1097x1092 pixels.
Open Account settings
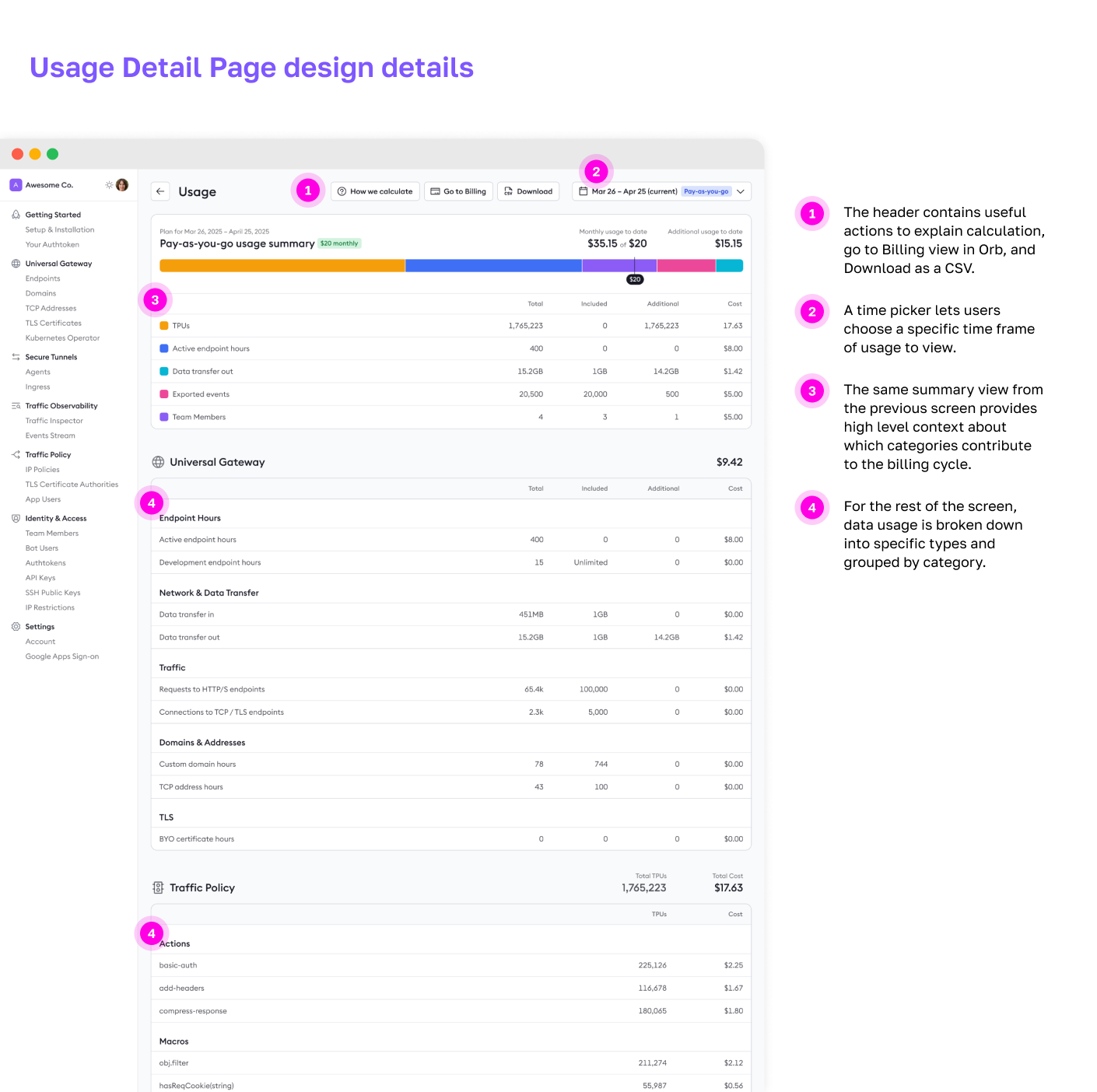40,642
